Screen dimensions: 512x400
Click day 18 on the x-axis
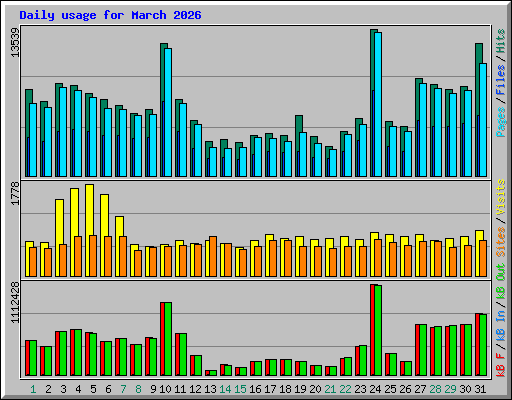tap(285, 389)
